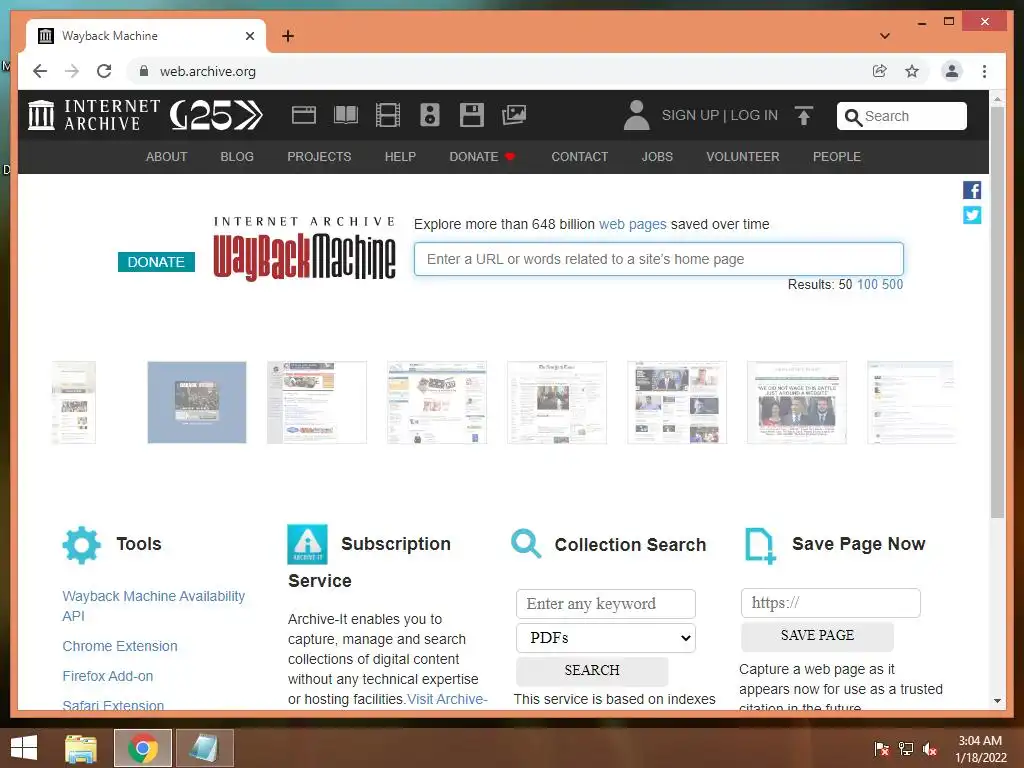Click the SAVE PAGE button
The width and height of the screenshot is (1024, 768).
pos(817,635)
